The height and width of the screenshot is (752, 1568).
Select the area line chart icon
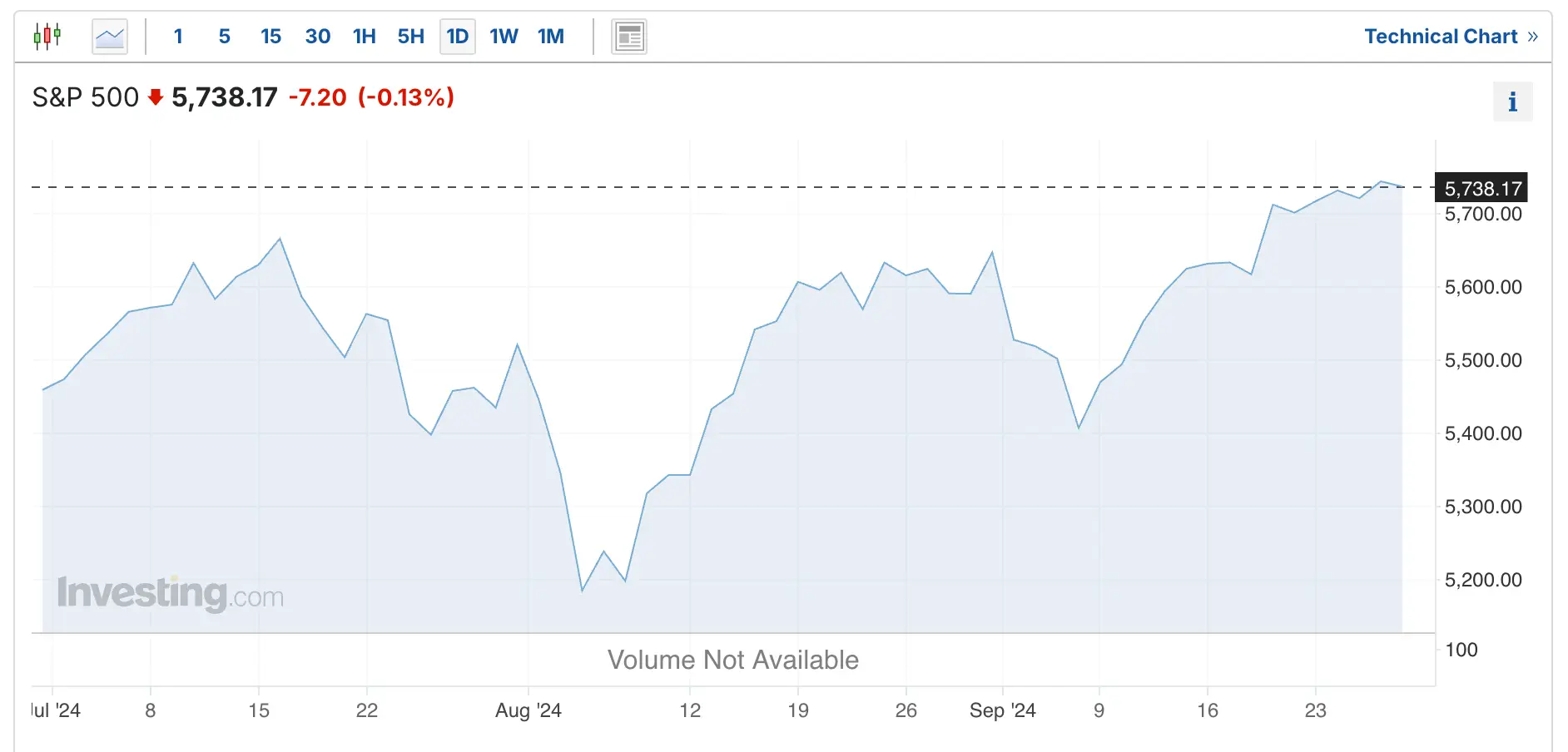[110, 37]
